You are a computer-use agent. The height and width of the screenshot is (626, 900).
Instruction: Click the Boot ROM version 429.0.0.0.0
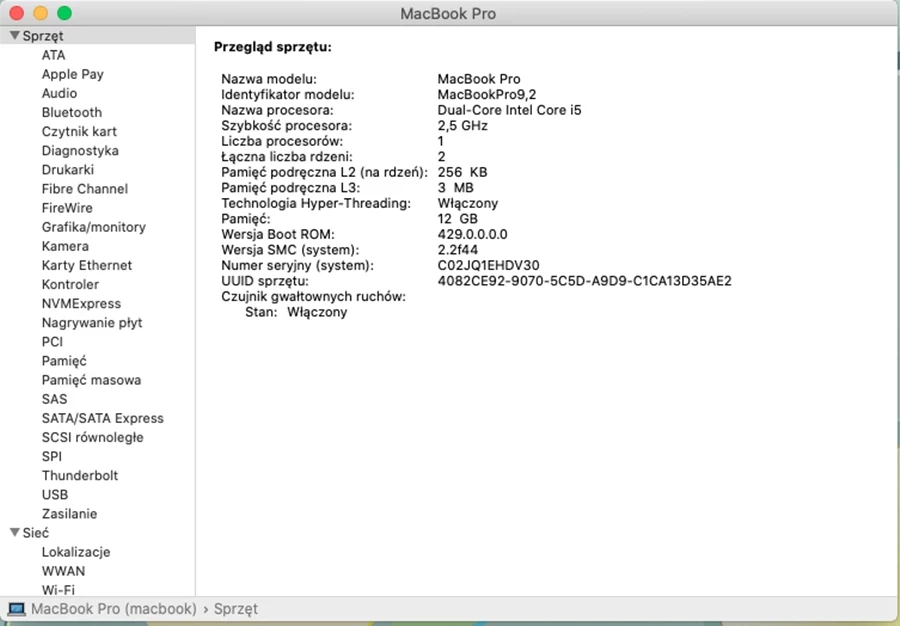coord(472,234)
